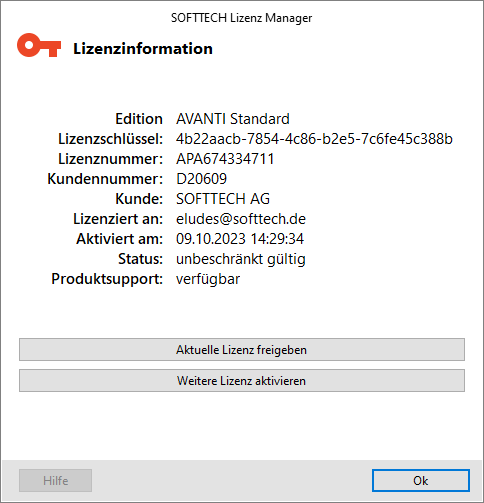
Task: Click the Weitere Lizenz aktivieren button
Action: pos(242,380)
